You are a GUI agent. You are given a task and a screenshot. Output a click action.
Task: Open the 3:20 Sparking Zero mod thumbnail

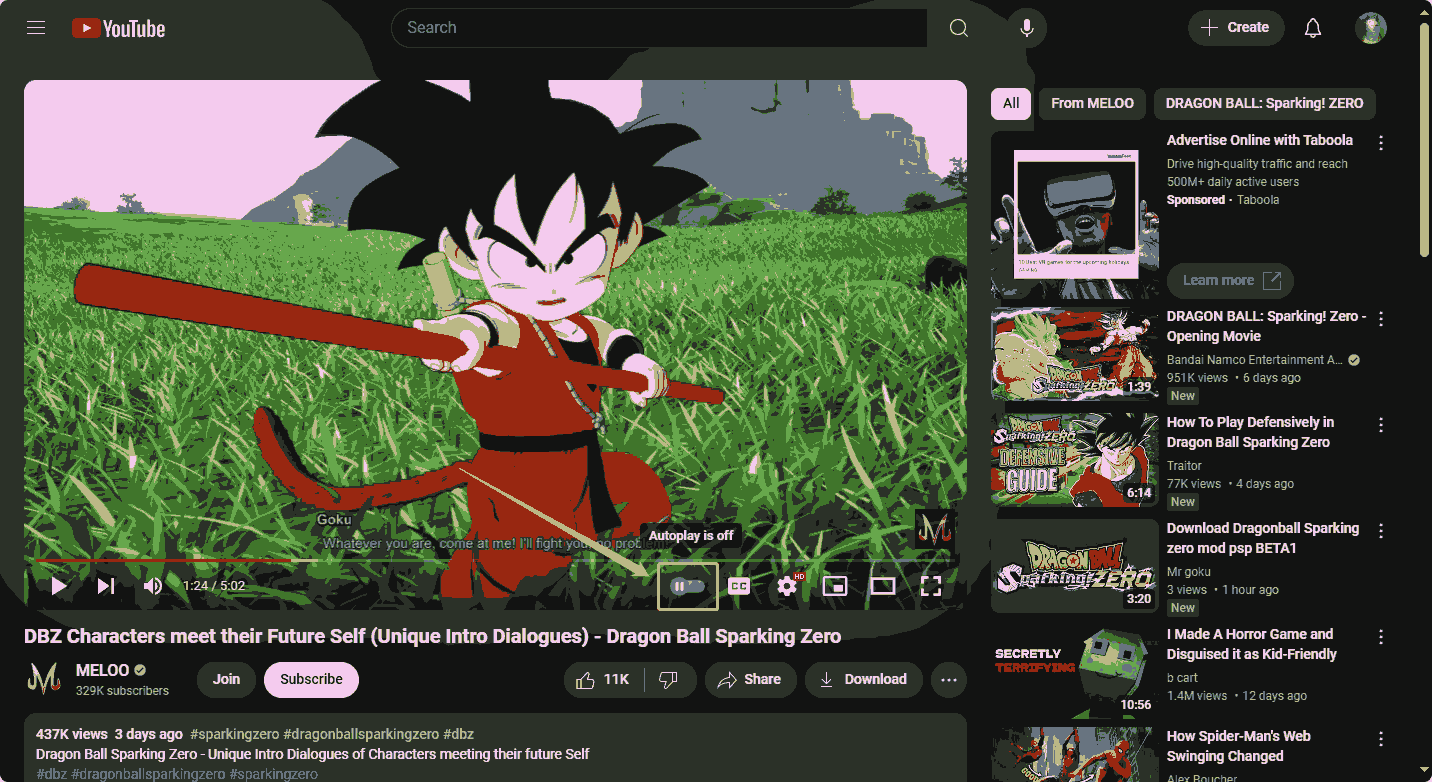[x=1075, y=566]
